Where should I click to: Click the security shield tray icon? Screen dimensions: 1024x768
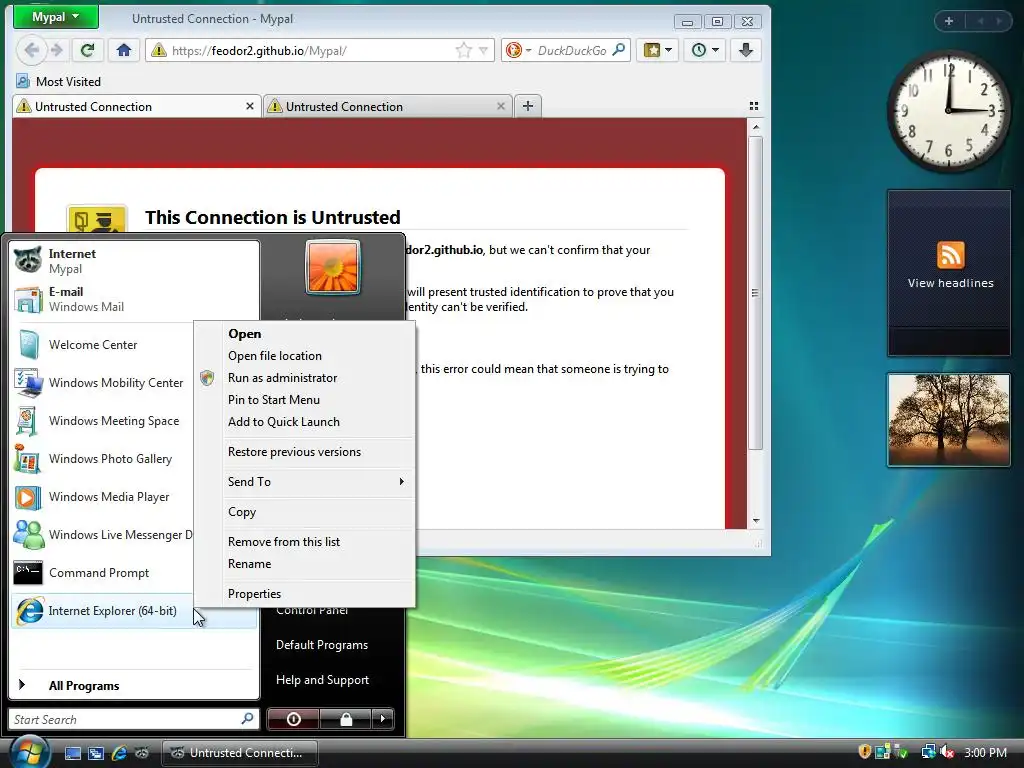pyautogui.click(x=865, y=752)
